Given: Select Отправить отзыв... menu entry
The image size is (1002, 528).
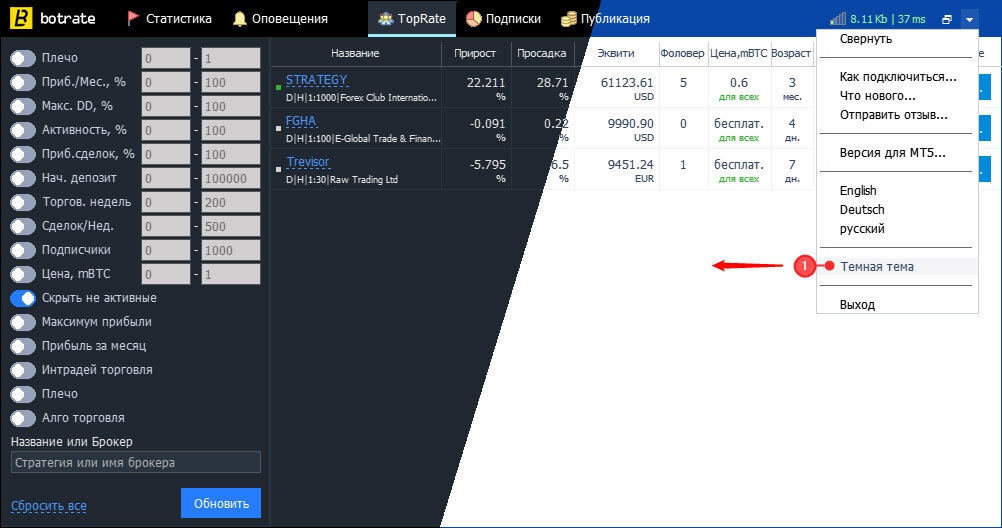Looking at the screenshot, I should pyautogui.click(x=893, y=115).
